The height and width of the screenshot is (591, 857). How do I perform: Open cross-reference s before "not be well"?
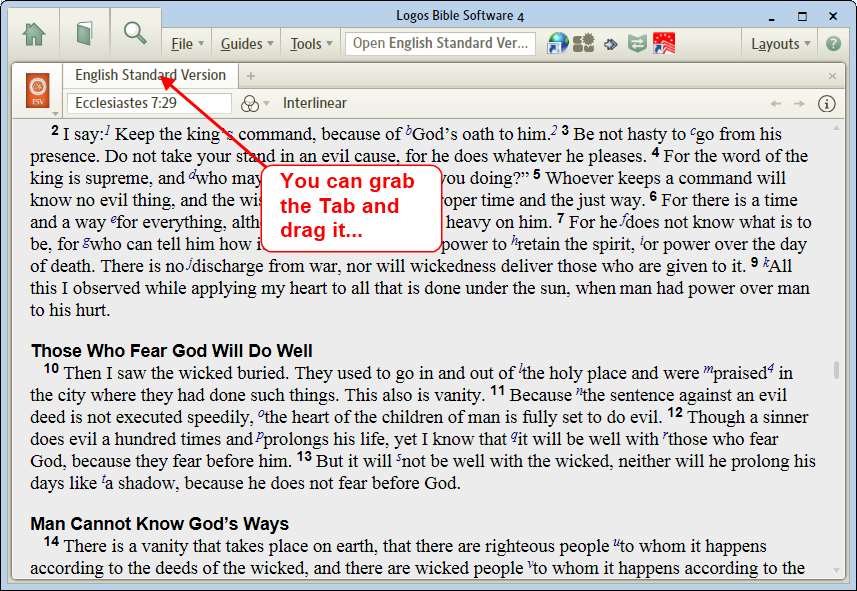point(399,458)
